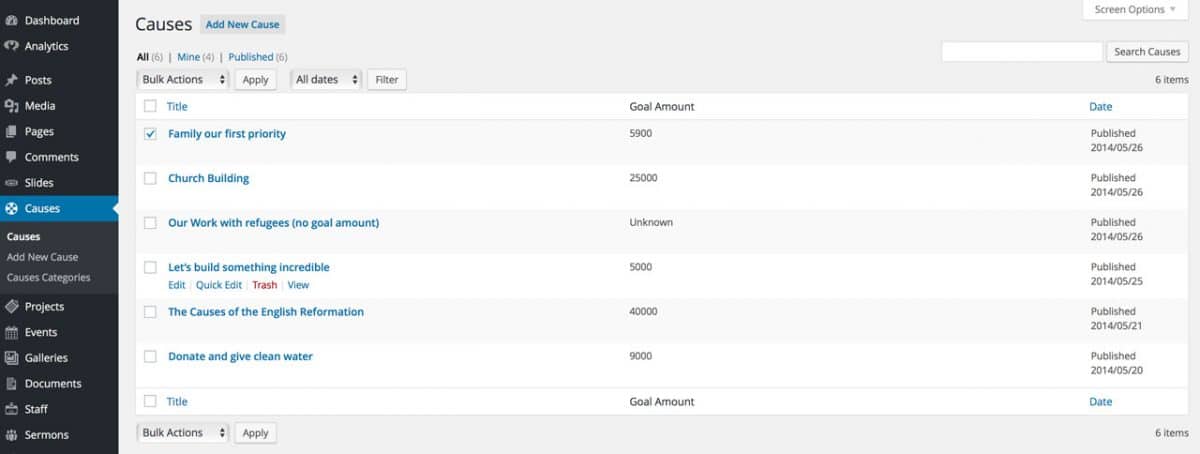Show Published (6) causes filter
Screen dimensions: 1200x454
pos(257,57)
